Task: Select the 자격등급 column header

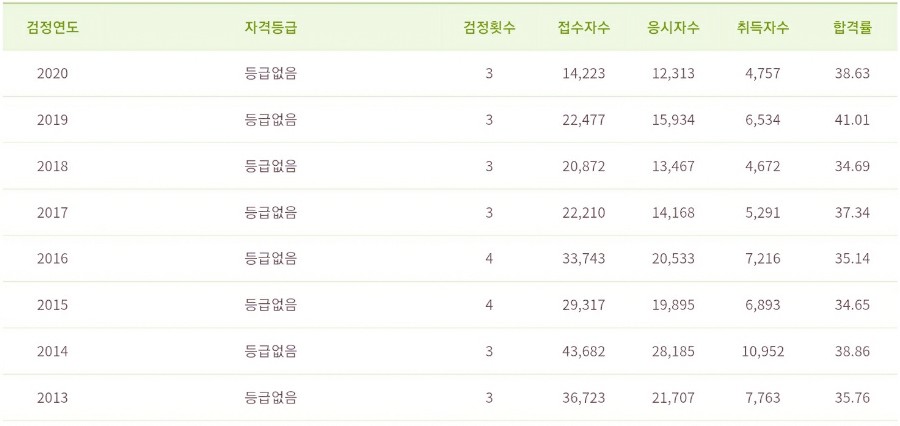Action: tap(271, 28)
